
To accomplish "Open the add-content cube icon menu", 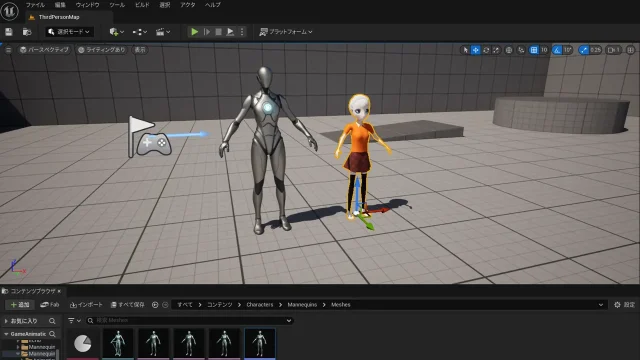I will (x=117, y=32).
